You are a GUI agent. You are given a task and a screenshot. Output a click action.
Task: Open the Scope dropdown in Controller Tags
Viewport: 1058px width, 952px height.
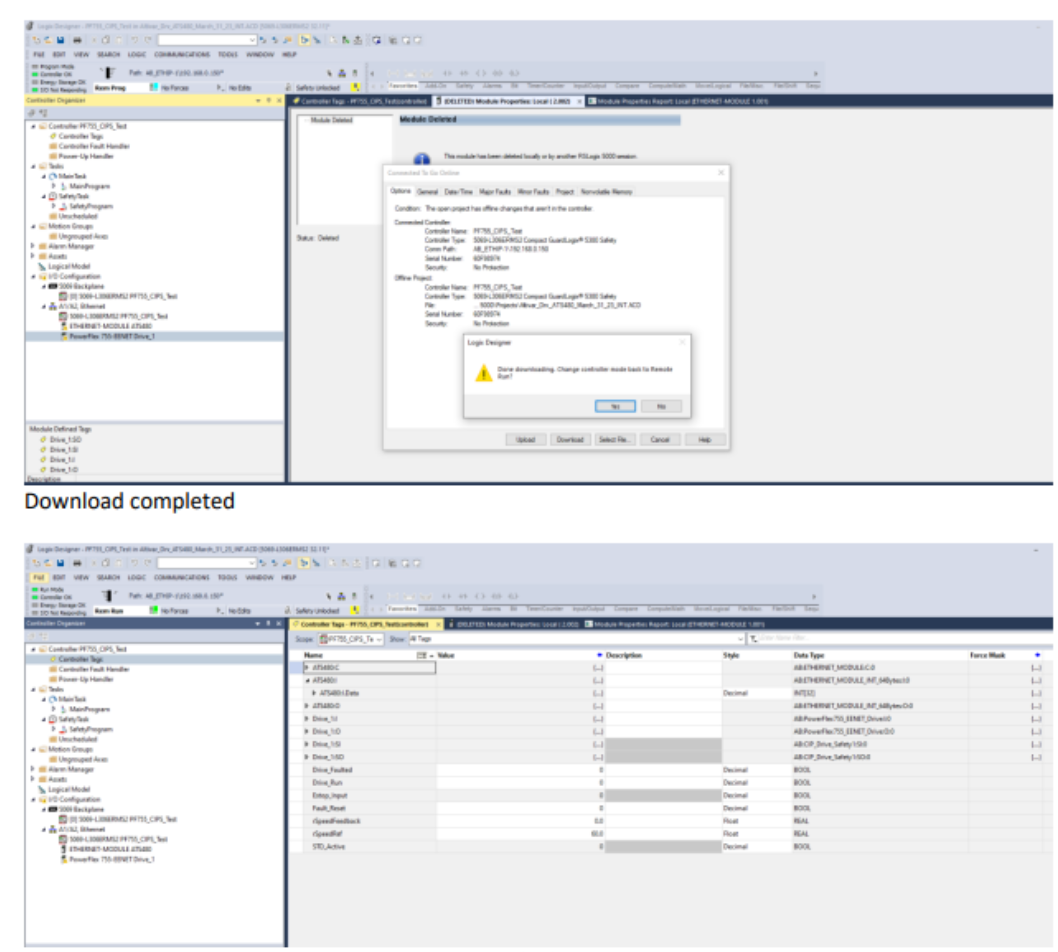click(x=379, y=638)
